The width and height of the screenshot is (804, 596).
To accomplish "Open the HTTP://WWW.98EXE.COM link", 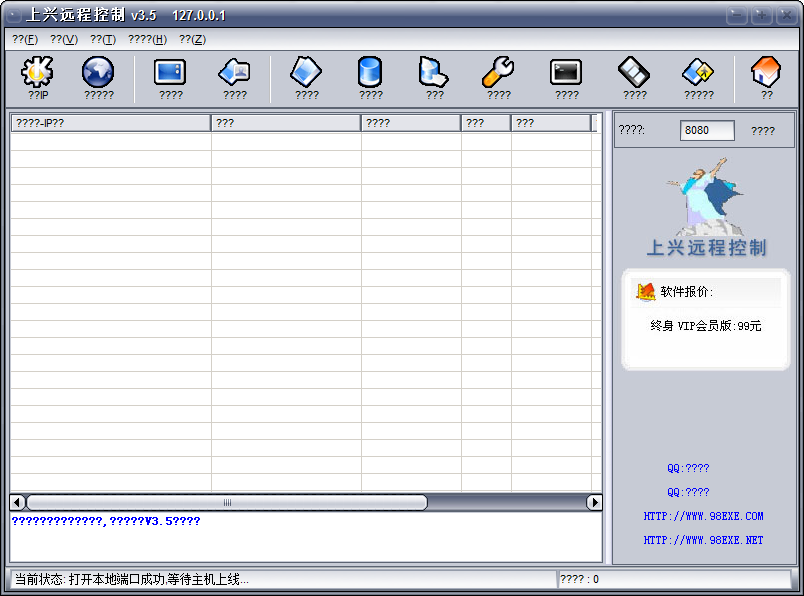I will [x=703, y=516].
